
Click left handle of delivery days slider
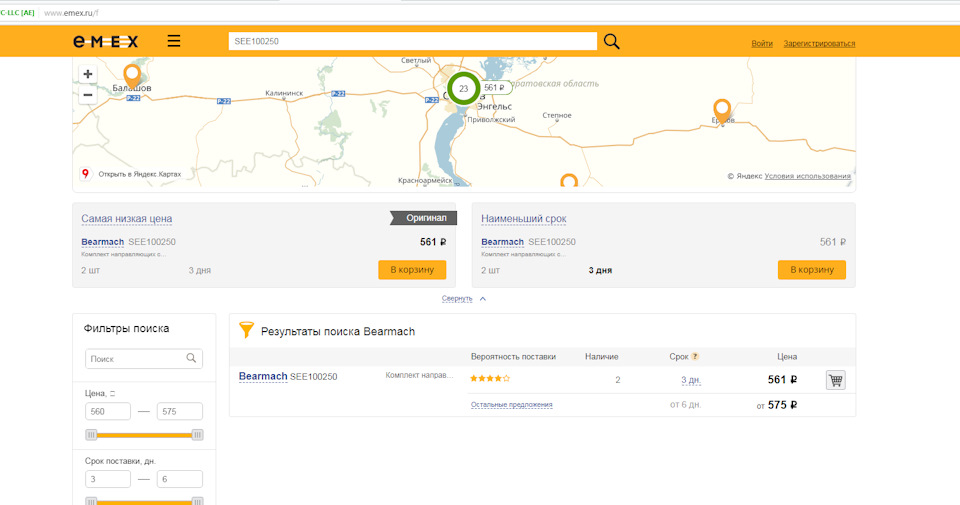coord(91,501)
